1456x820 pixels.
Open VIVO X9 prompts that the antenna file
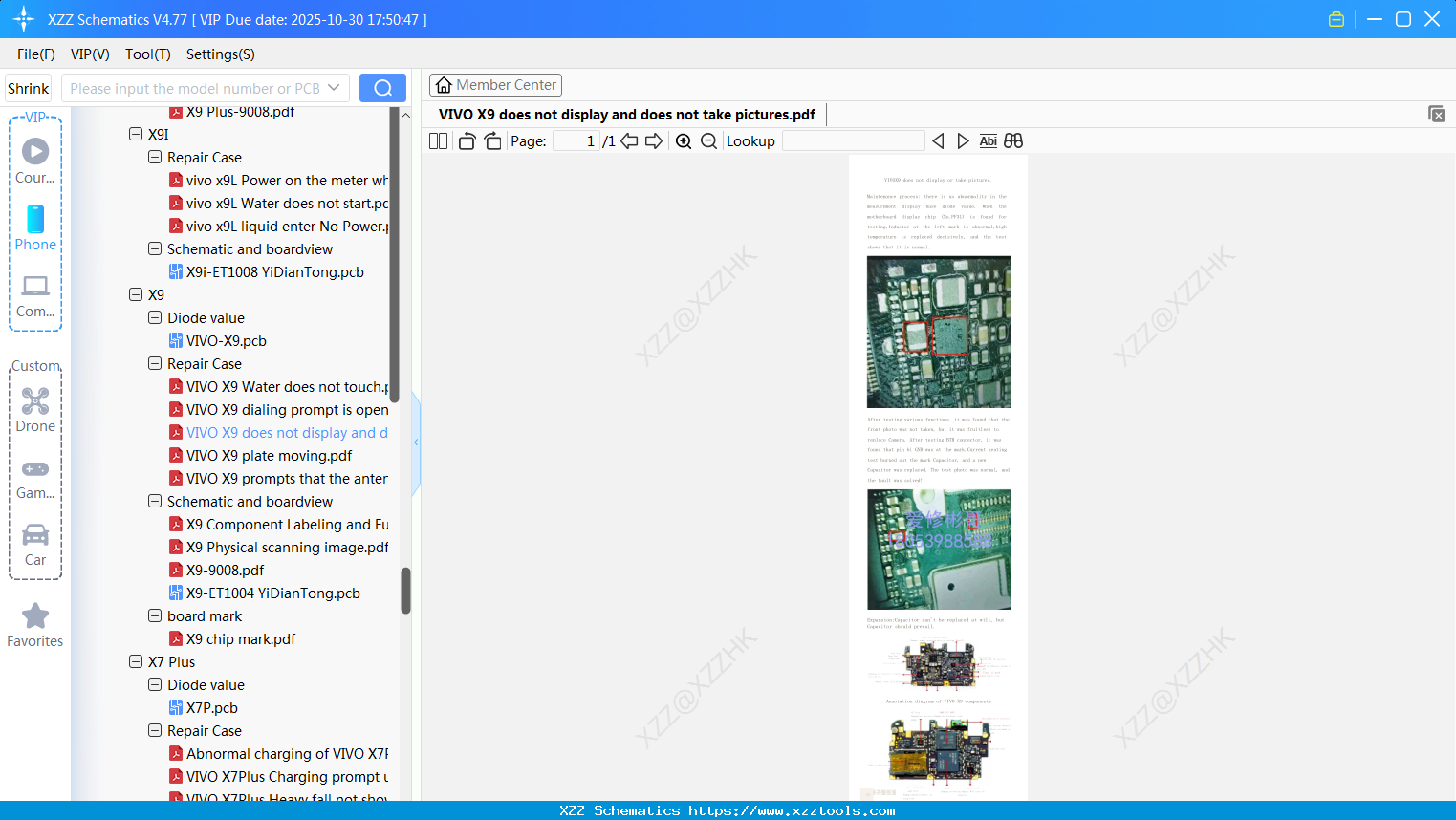279,479
